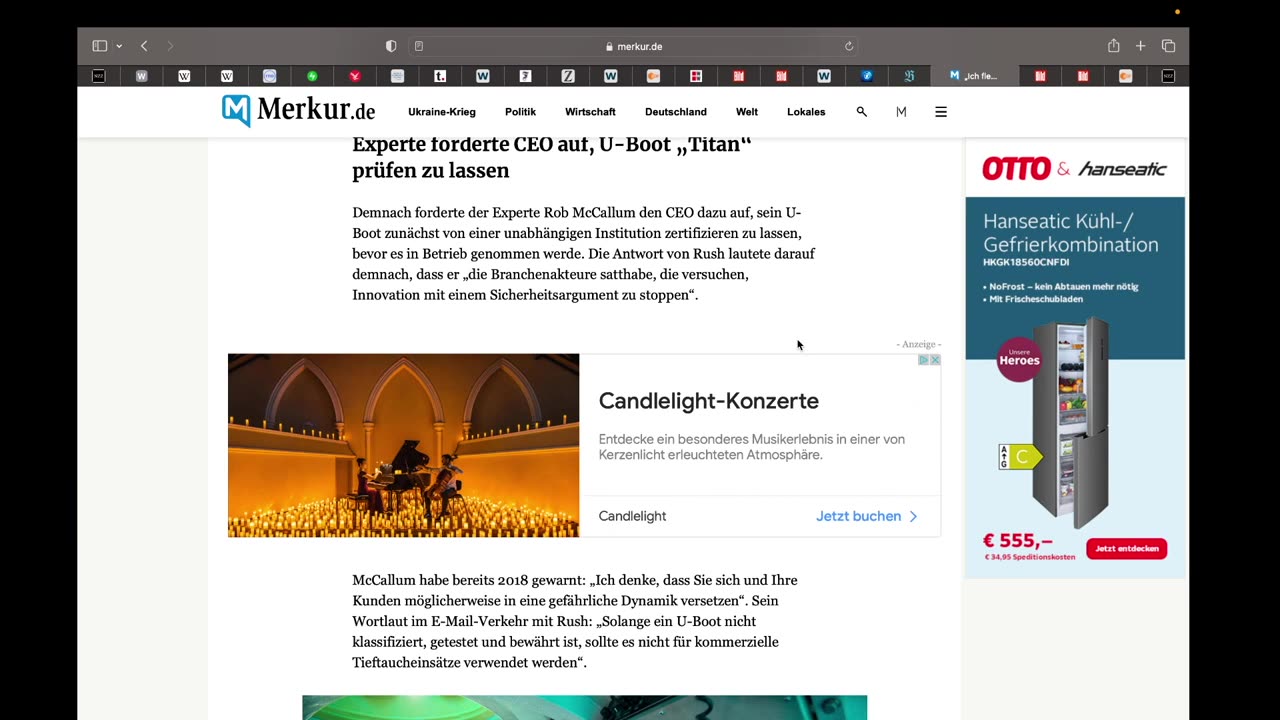Screen dimensions: 1280x720
Task: Click the Merkur.de logo
Action: tap(298, 111)
